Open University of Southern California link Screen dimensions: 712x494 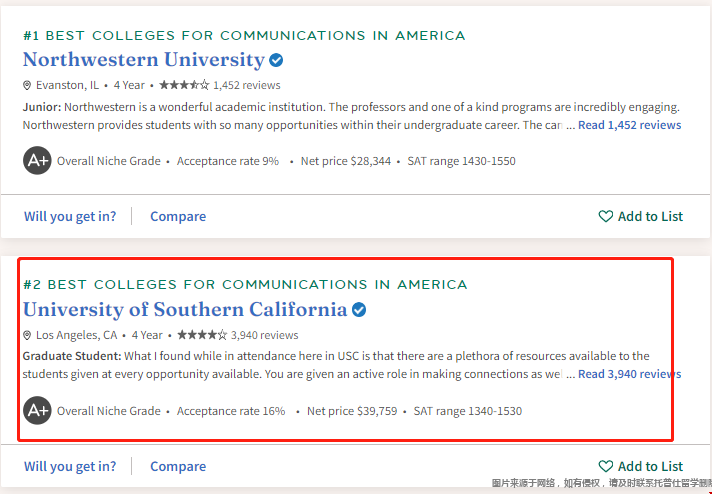[x=185, y=310]
